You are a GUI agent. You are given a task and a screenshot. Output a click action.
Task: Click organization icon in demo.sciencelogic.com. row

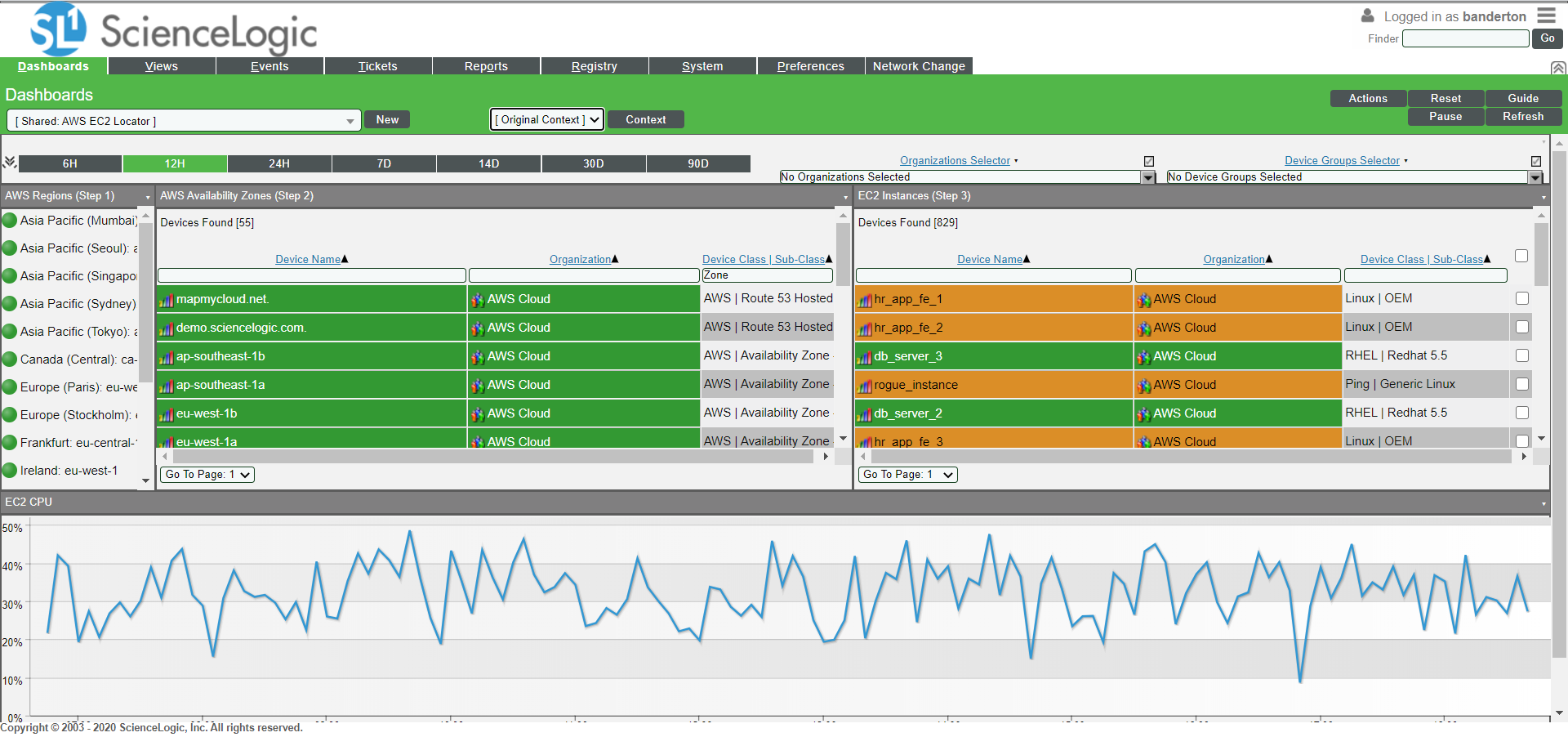(478, 328)
